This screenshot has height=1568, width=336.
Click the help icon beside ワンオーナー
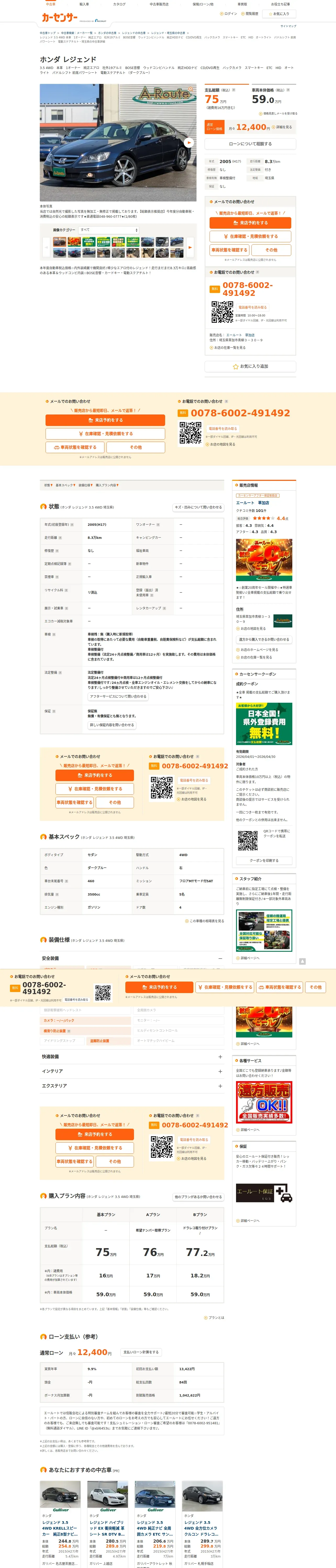click(x=158, y=525)
